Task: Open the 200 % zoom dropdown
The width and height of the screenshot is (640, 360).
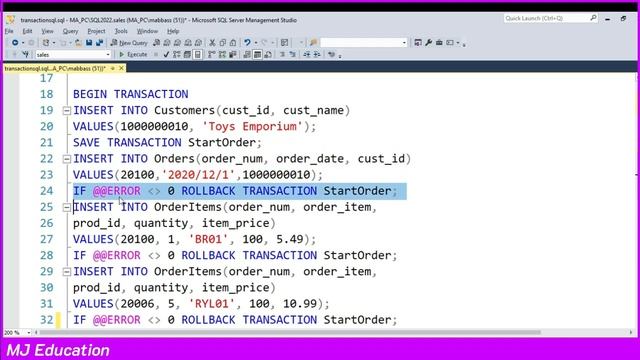Action: pos(28,333)
